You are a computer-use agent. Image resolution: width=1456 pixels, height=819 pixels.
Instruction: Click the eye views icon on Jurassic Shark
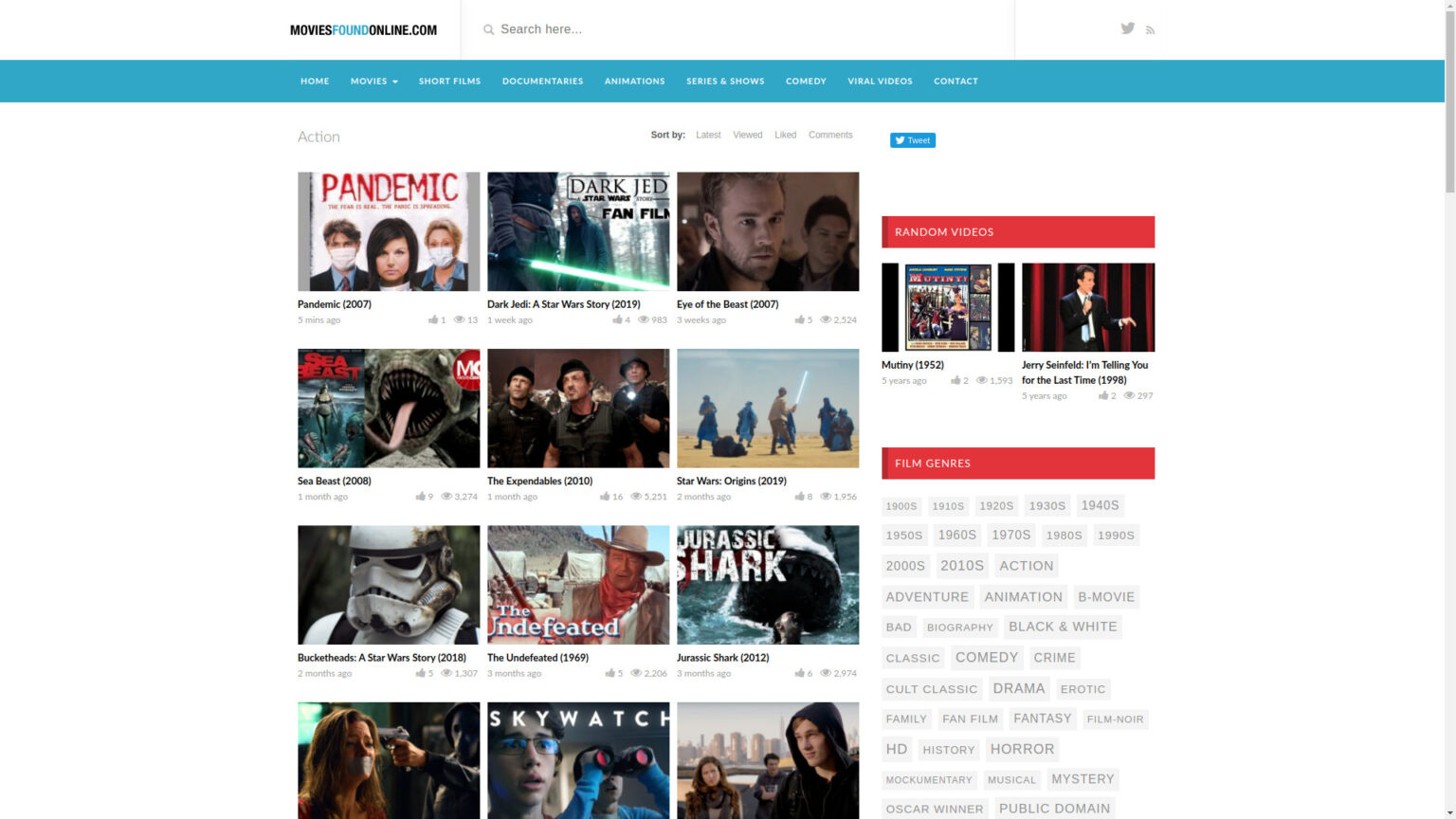click(x=825, y=672)
